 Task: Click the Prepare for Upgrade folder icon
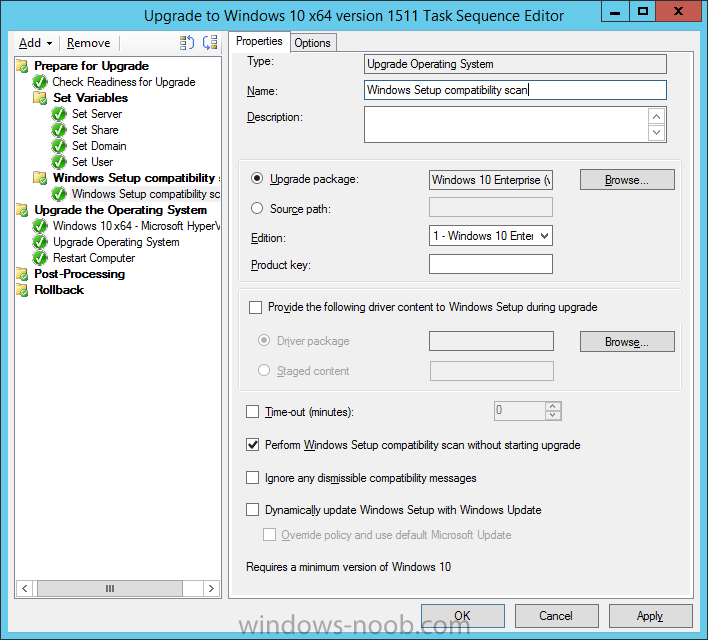[22, 66]
